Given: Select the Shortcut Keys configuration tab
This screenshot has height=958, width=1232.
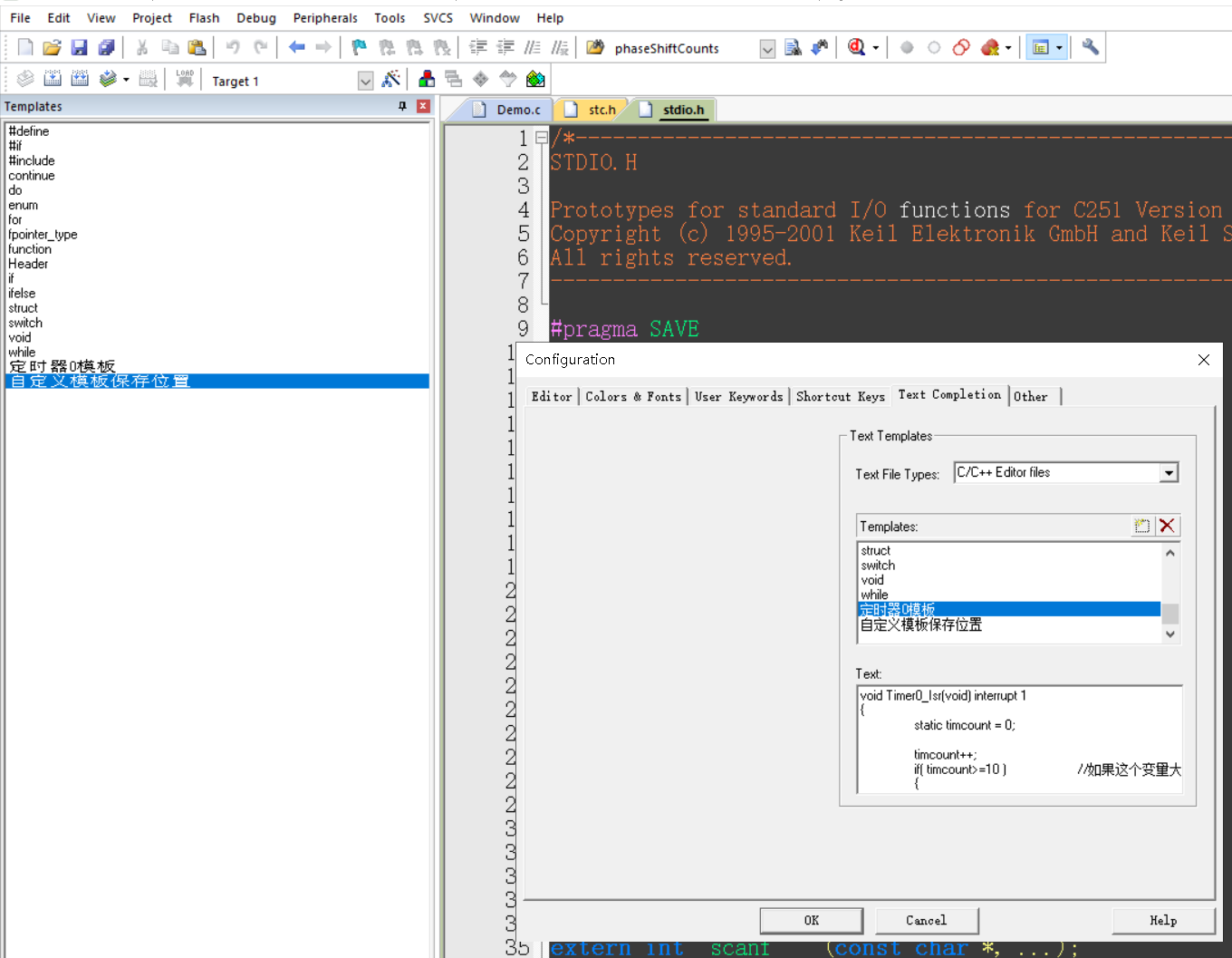Looking at the screenshot, I should (841, 397).
